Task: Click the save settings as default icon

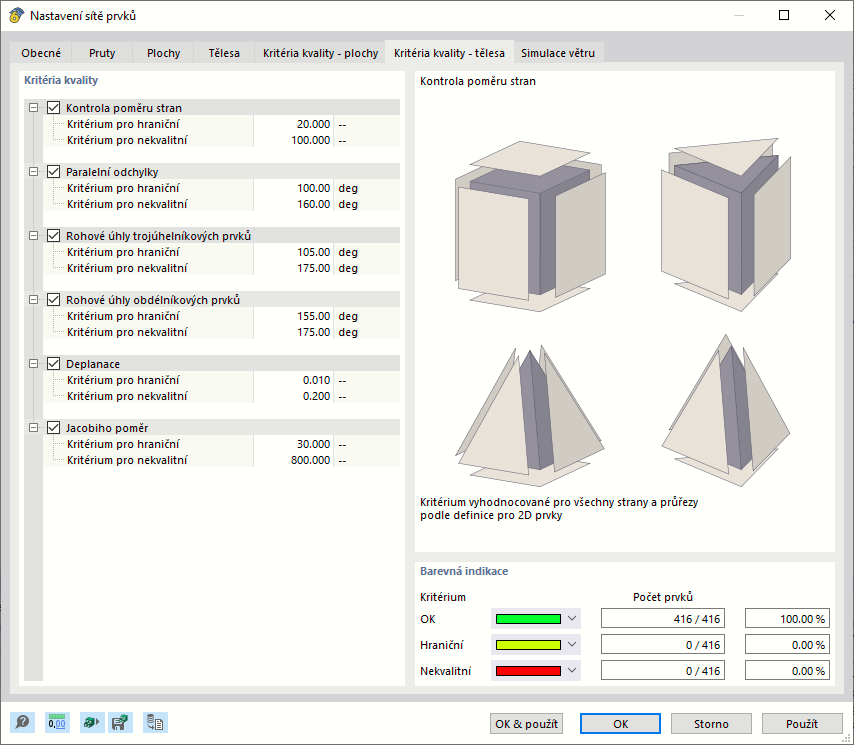Action: (x=120, y=722)
